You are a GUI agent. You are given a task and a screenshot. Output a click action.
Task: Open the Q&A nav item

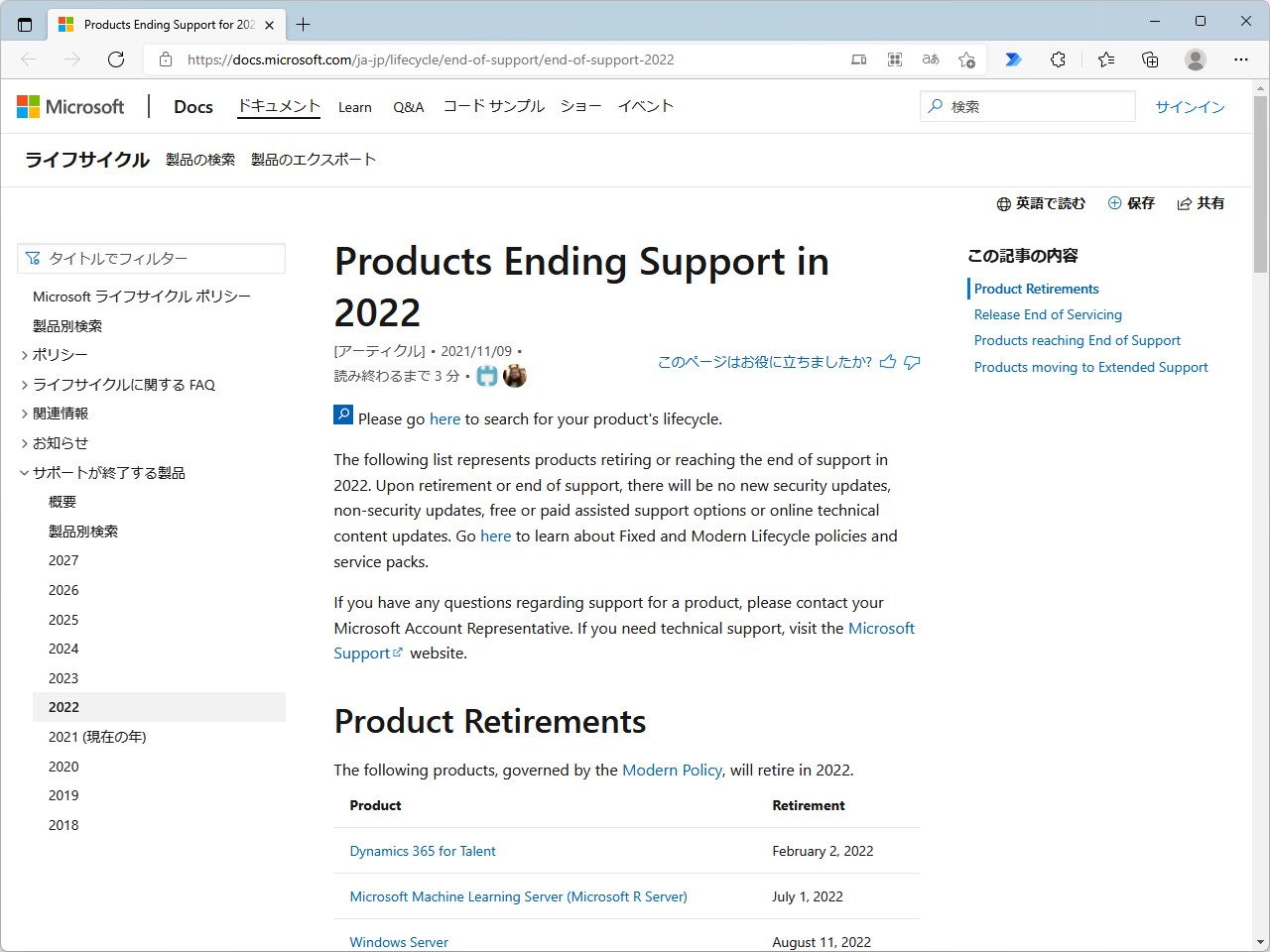[x=409, y=107]
